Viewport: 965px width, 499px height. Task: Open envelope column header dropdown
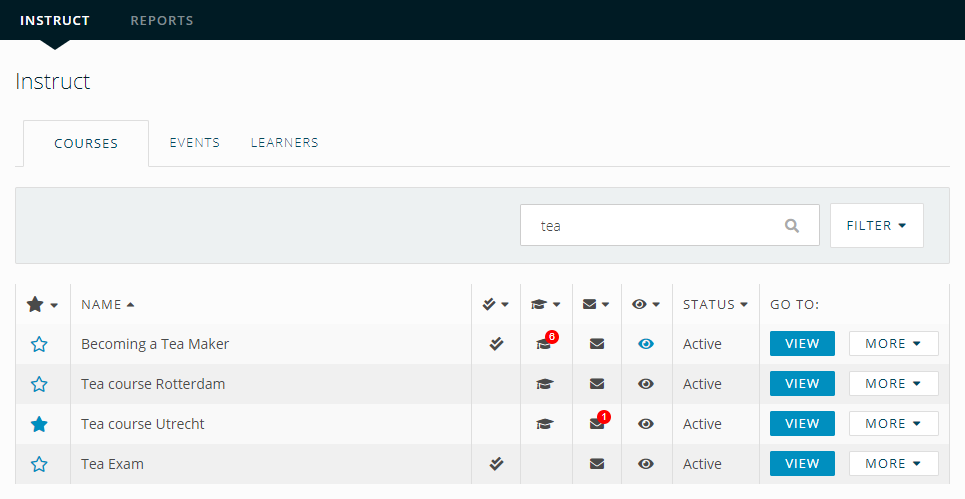[596, 305]
